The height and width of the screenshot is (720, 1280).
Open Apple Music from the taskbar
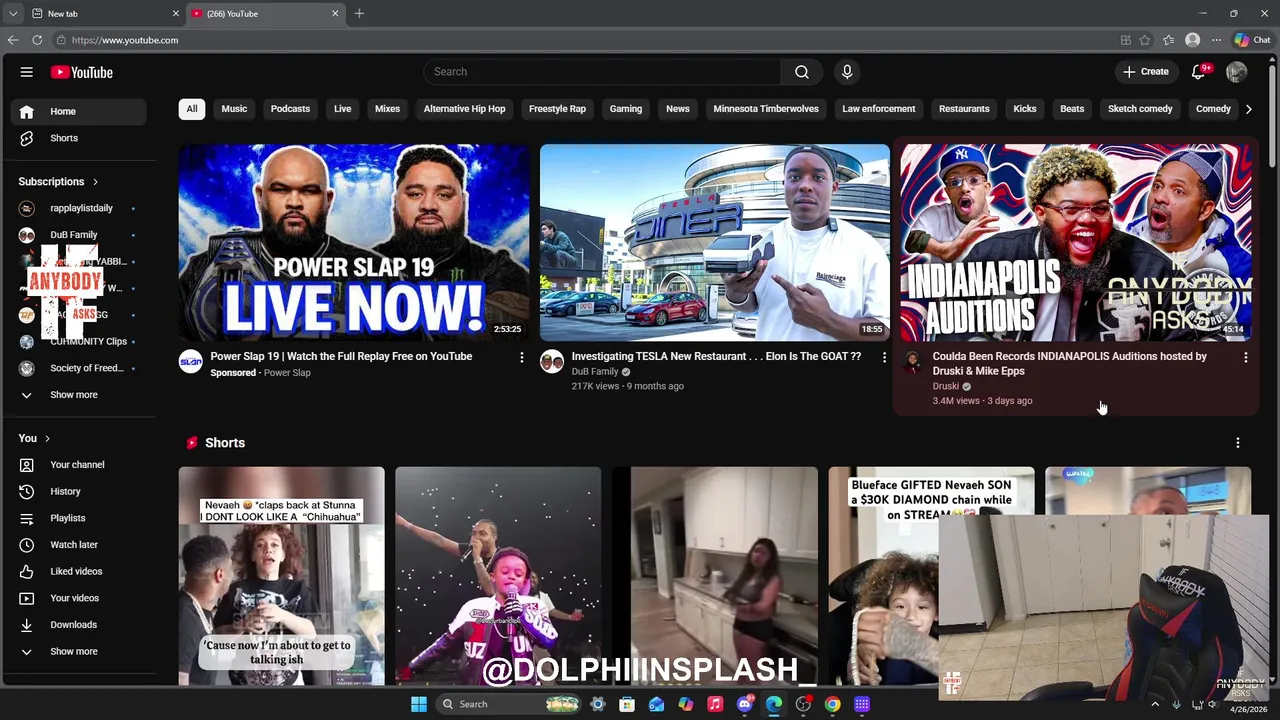click(715, 704)
